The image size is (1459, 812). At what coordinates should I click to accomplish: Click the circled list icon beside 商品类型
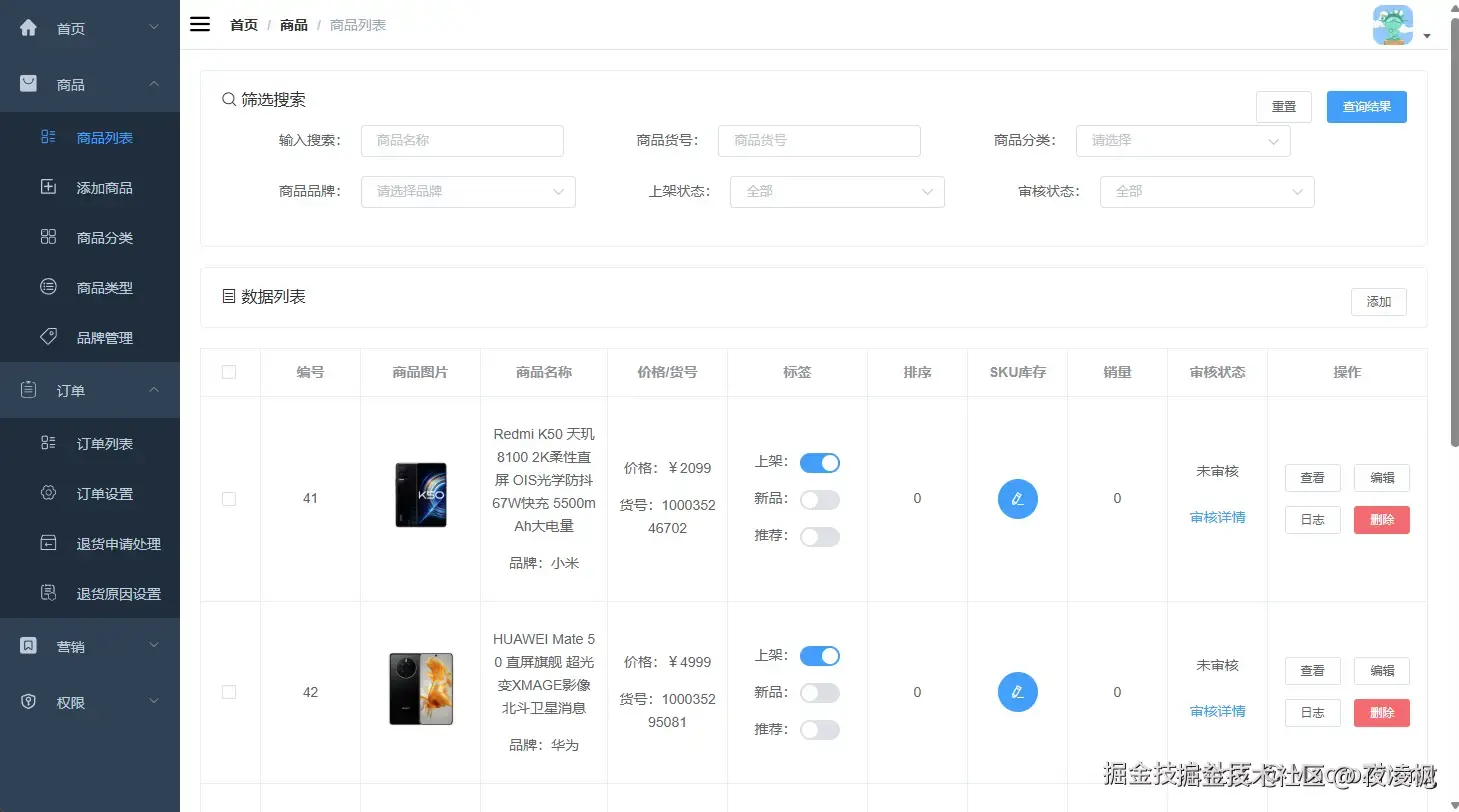(48, 287)
